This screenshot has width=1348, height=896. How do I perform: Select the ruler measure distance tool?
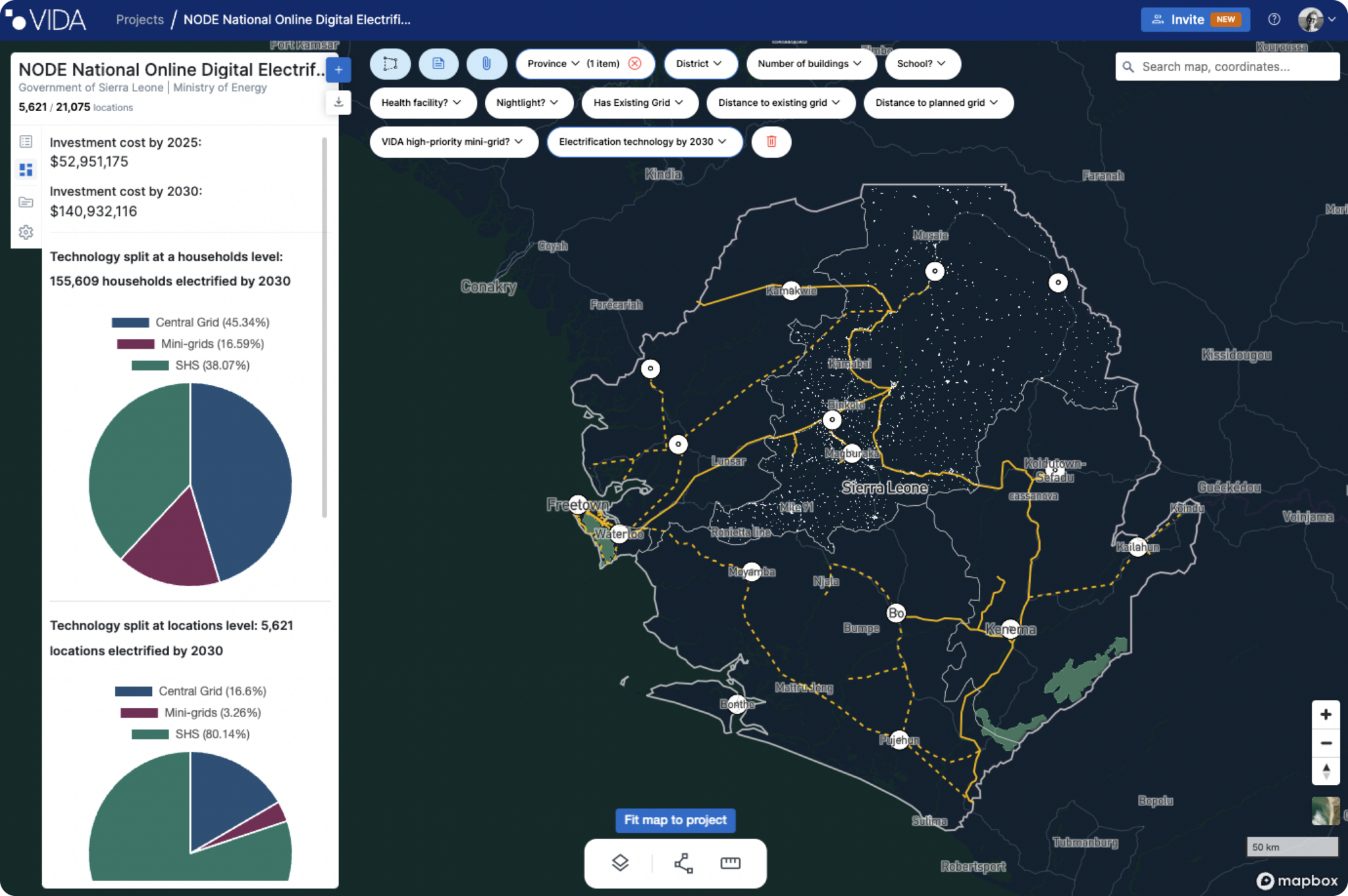(x=731, y=862)
